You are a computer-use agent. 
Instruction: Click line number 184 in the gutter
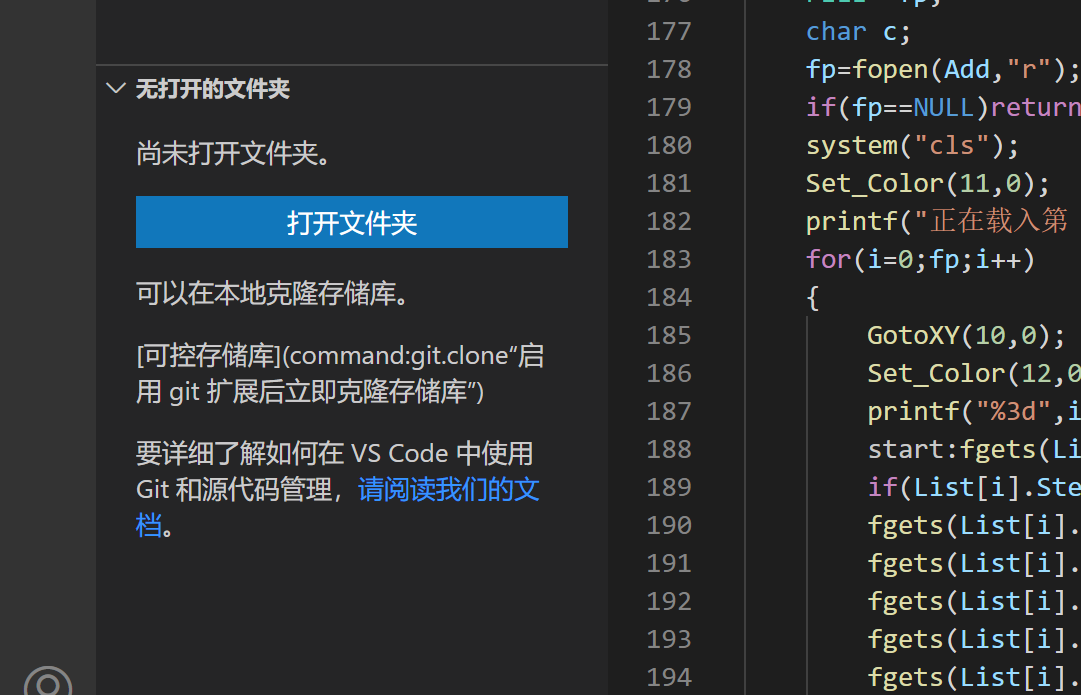pyautogui.click(x=668, y=297)
